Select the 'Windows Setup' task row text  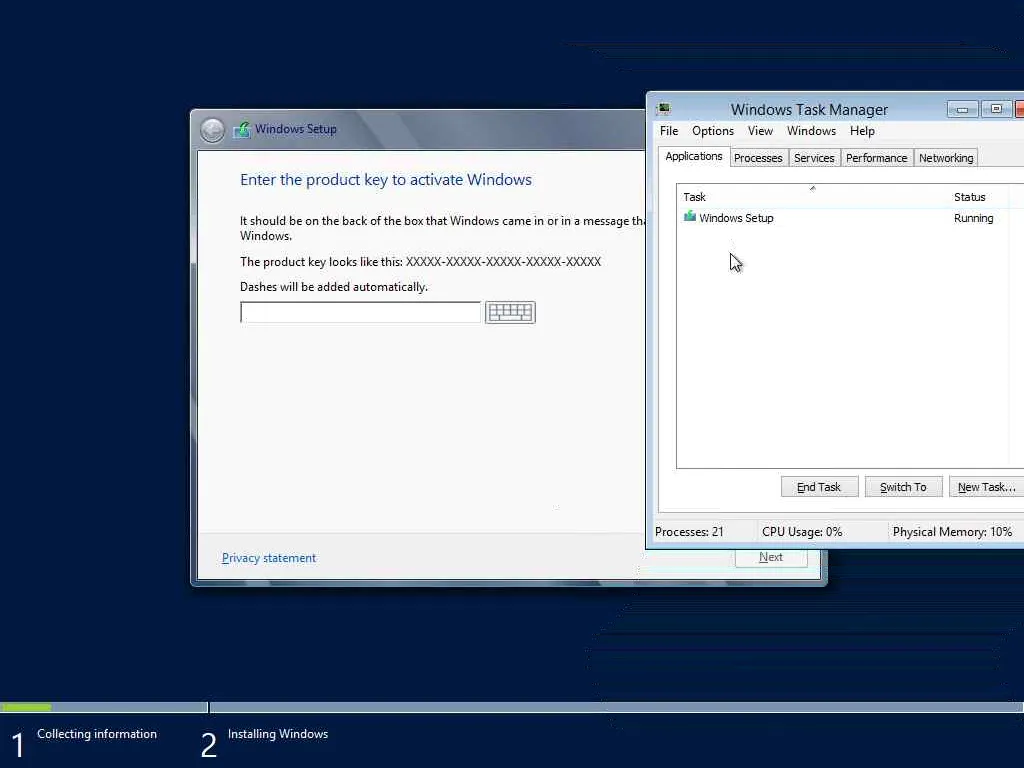click(736, 218)
